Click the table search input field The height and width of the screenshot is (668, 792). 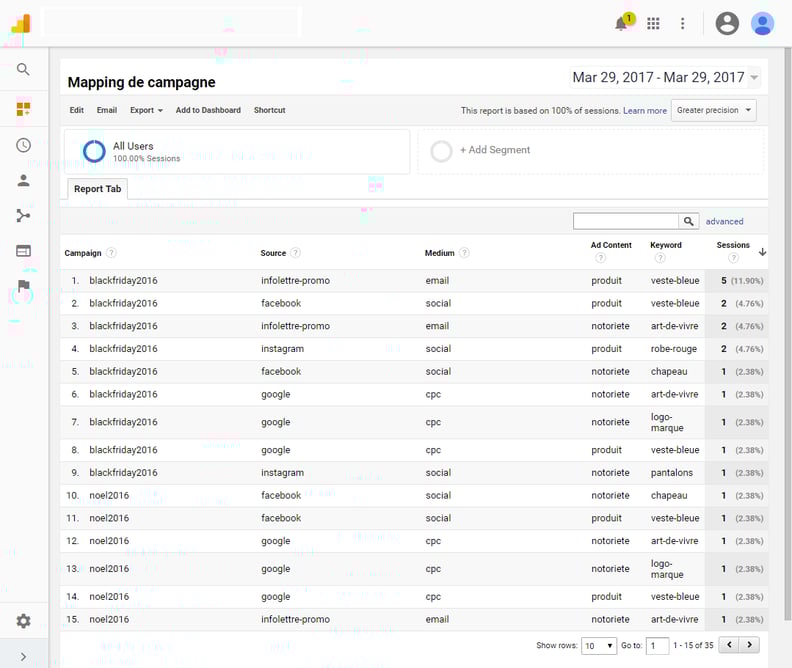626,221
